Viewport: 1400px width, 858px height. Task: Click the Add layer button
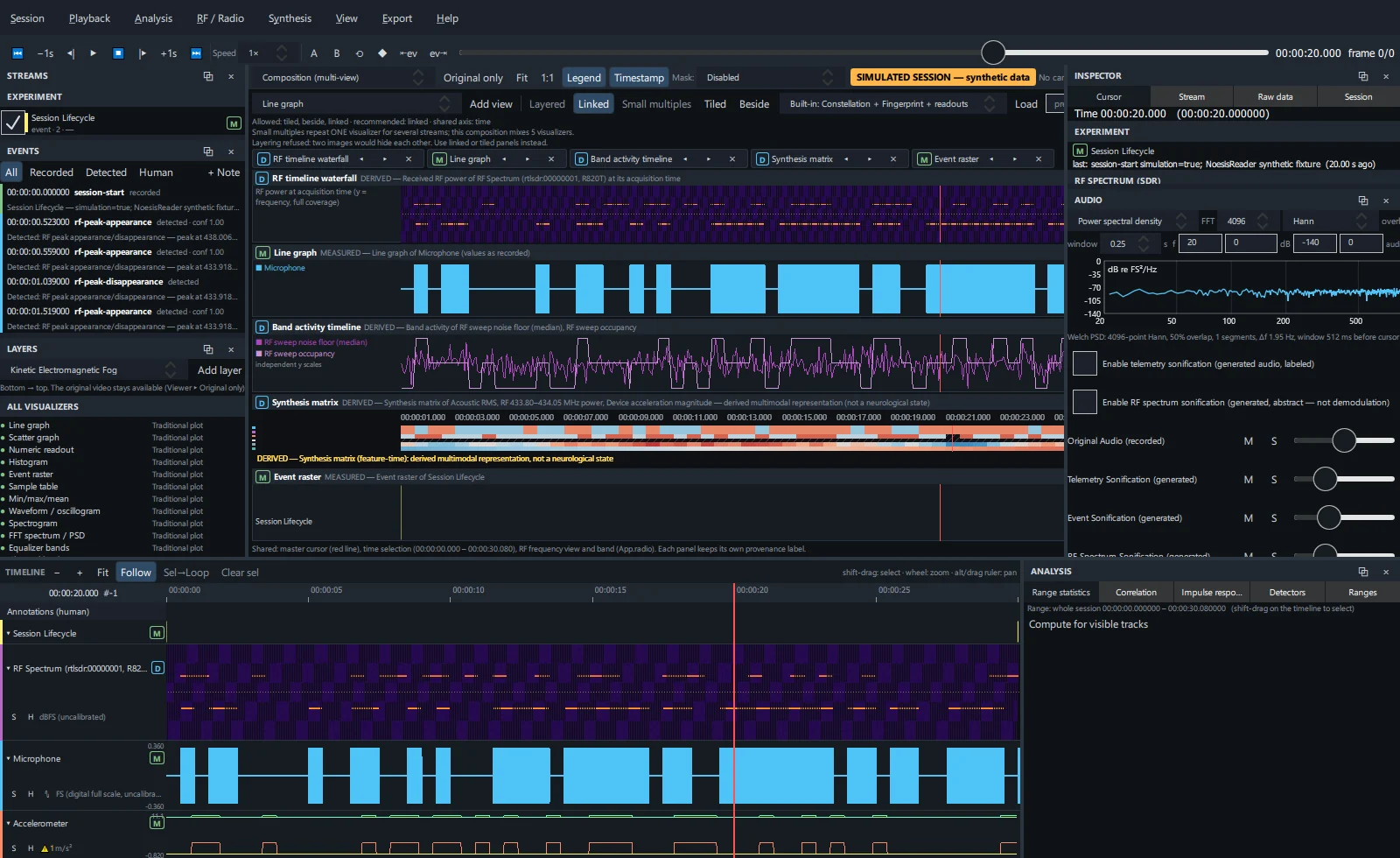pyautogui.click(x=220, y=370)
